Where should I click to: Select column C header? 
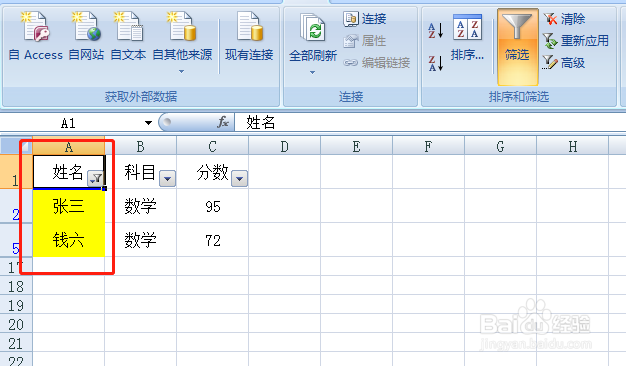(212, 146)
